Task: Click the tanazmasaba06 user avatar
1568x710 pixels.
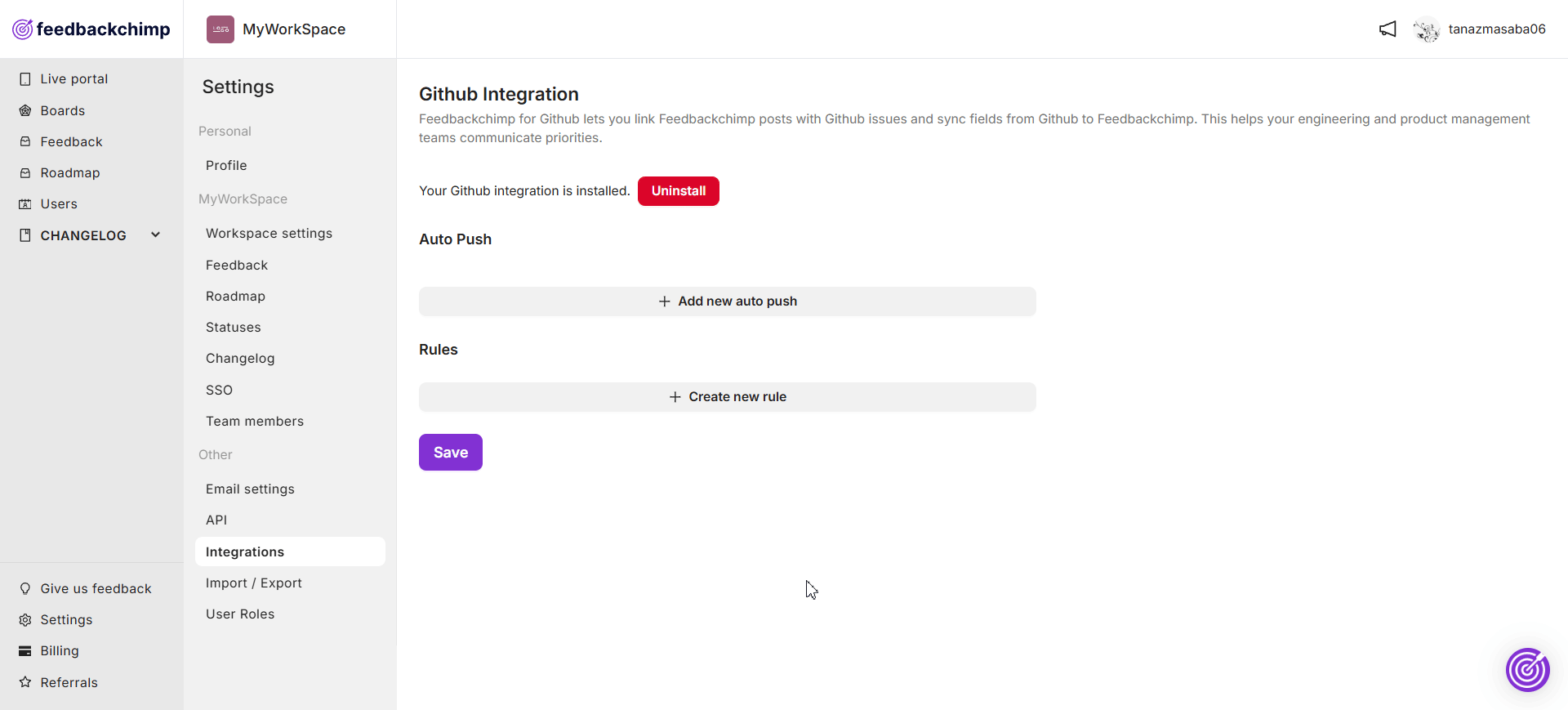Action: click(1427, 29)
